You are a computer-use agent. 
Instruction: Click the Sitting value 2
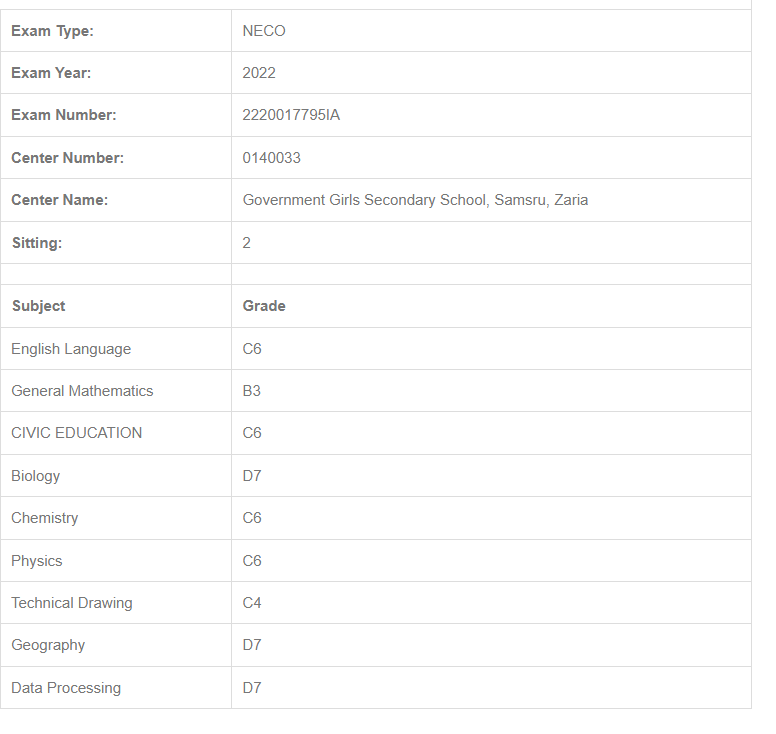(246, 243)
